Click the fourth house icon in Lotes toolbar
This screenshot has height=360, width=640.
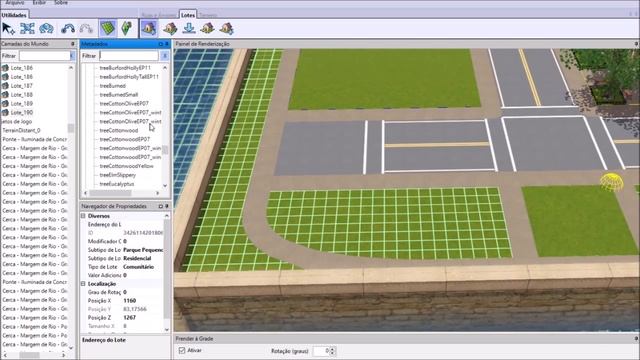coord(207,28)
